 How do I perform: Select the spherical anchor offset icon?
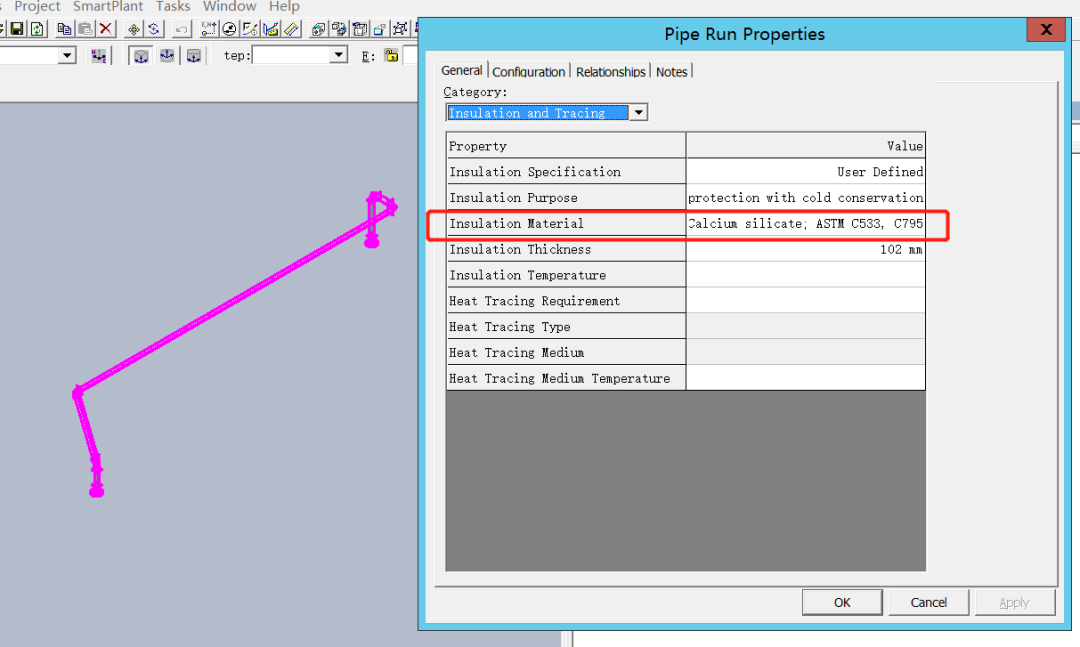[x=167, y=55]
